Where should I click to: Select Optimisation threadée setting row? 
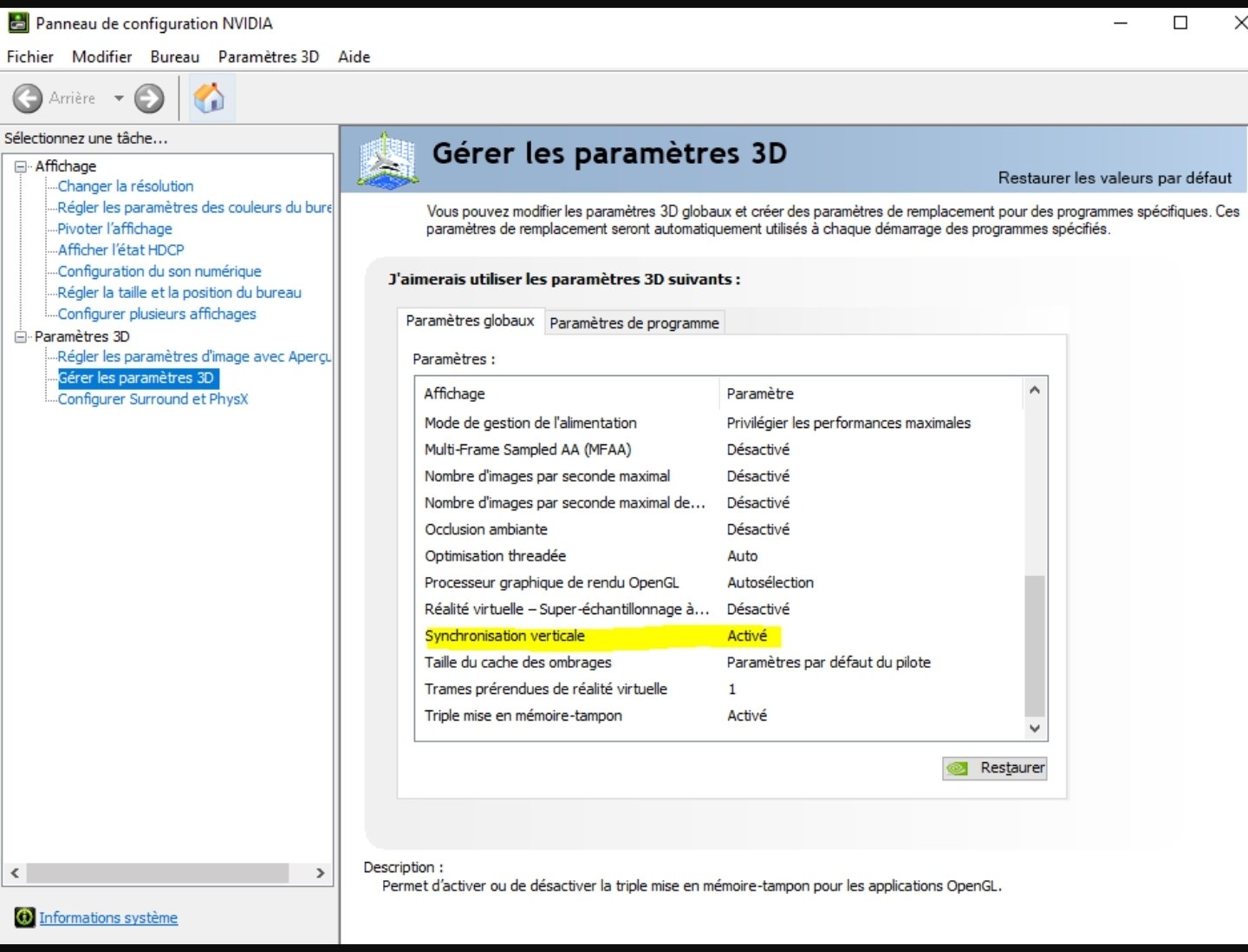pyautogui.click(x=719, y=556)
